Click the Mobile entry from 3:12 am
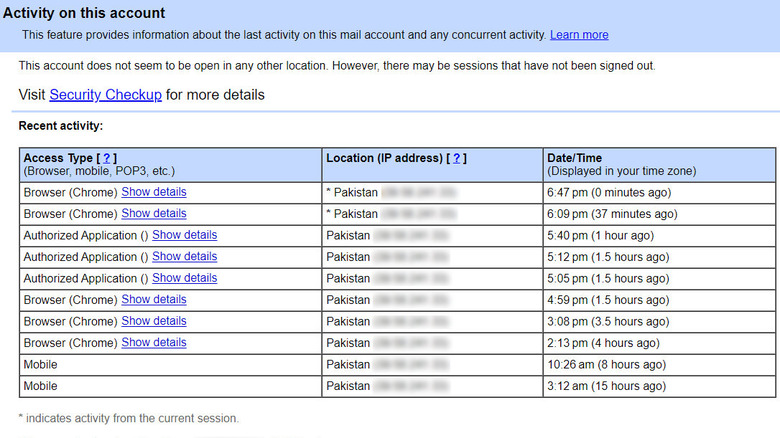This screenshot has width=780, height=438. click(41, 386)
